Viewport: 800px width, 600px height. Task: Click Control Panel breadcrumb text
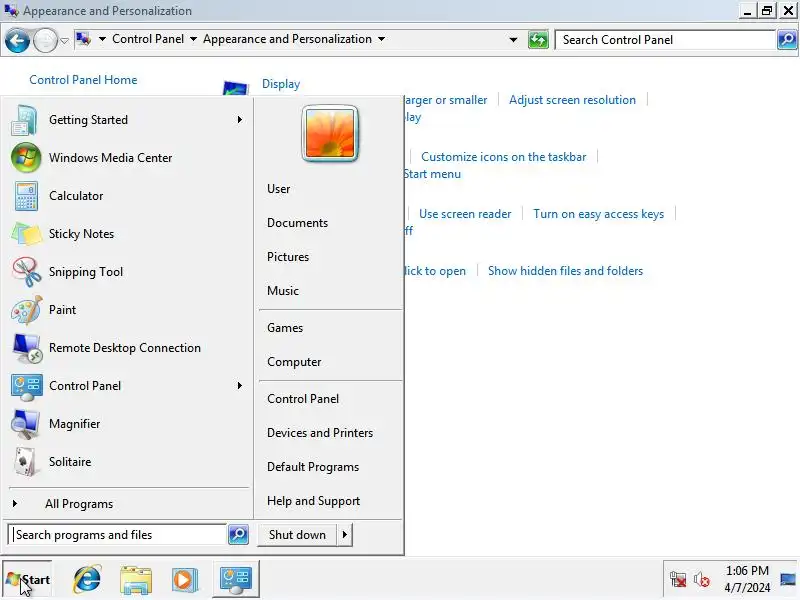point(148,39)
